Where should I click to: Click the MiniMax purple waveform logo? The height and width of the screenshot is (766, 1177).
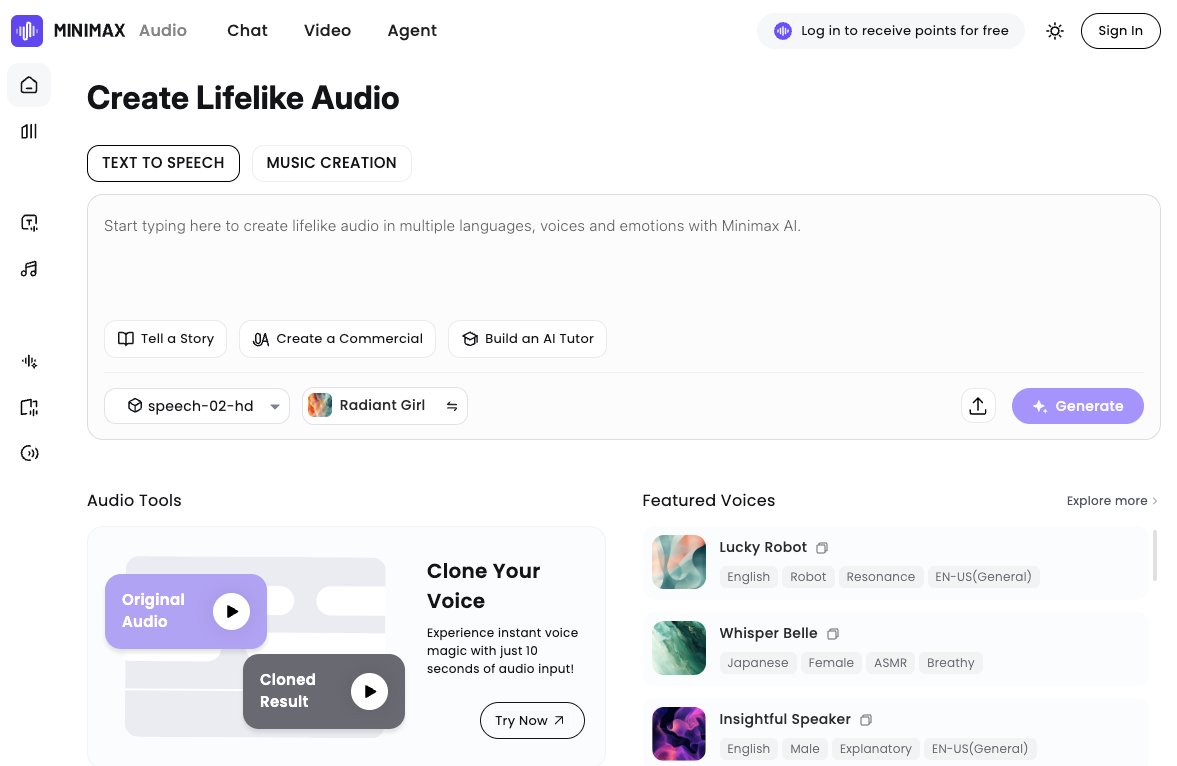tap(27, 31)
